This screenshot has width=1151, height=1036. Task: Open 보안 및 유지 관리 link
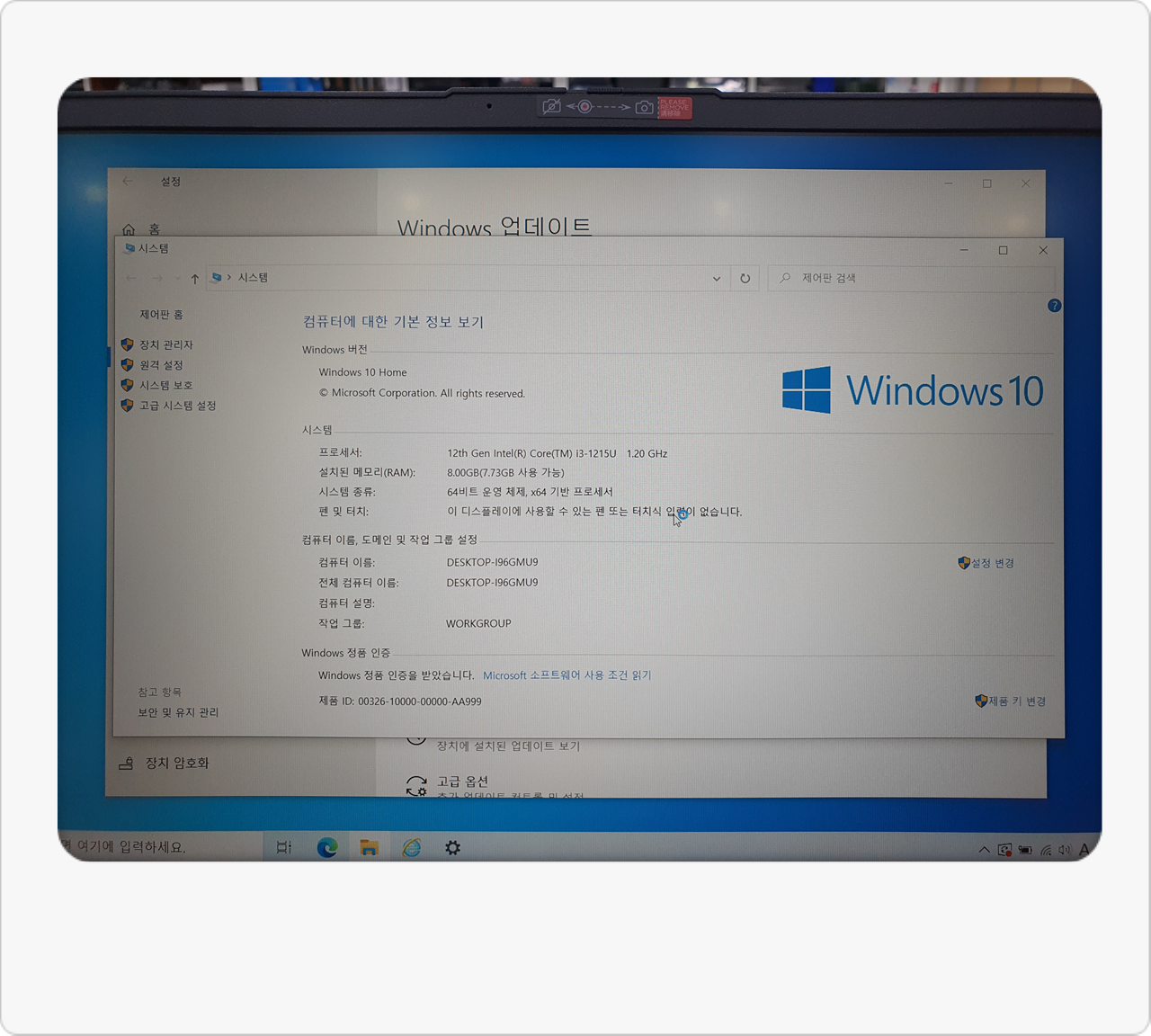[178, 712]
